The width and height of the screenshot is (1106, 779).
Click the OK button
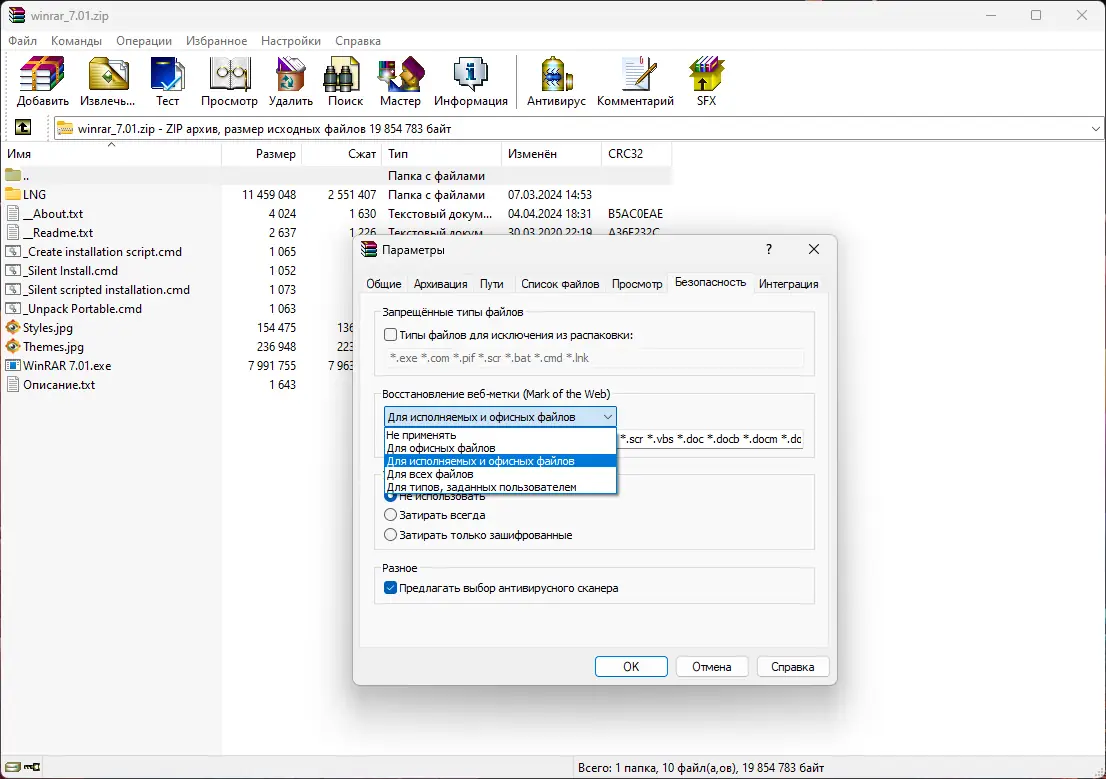pos(631,666)
